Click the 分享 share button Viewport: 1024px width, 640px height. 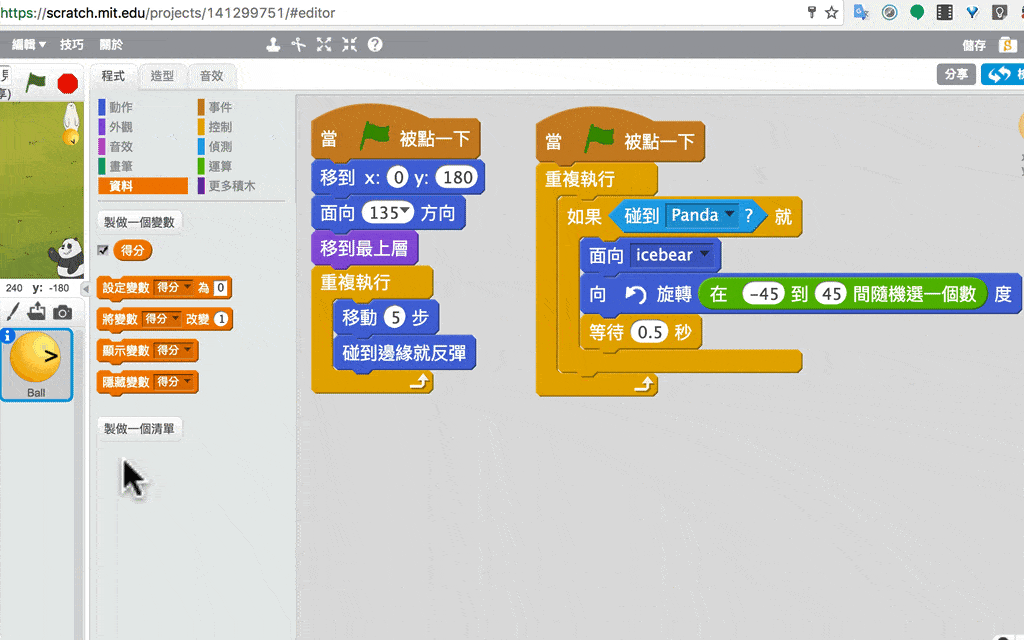956,74
